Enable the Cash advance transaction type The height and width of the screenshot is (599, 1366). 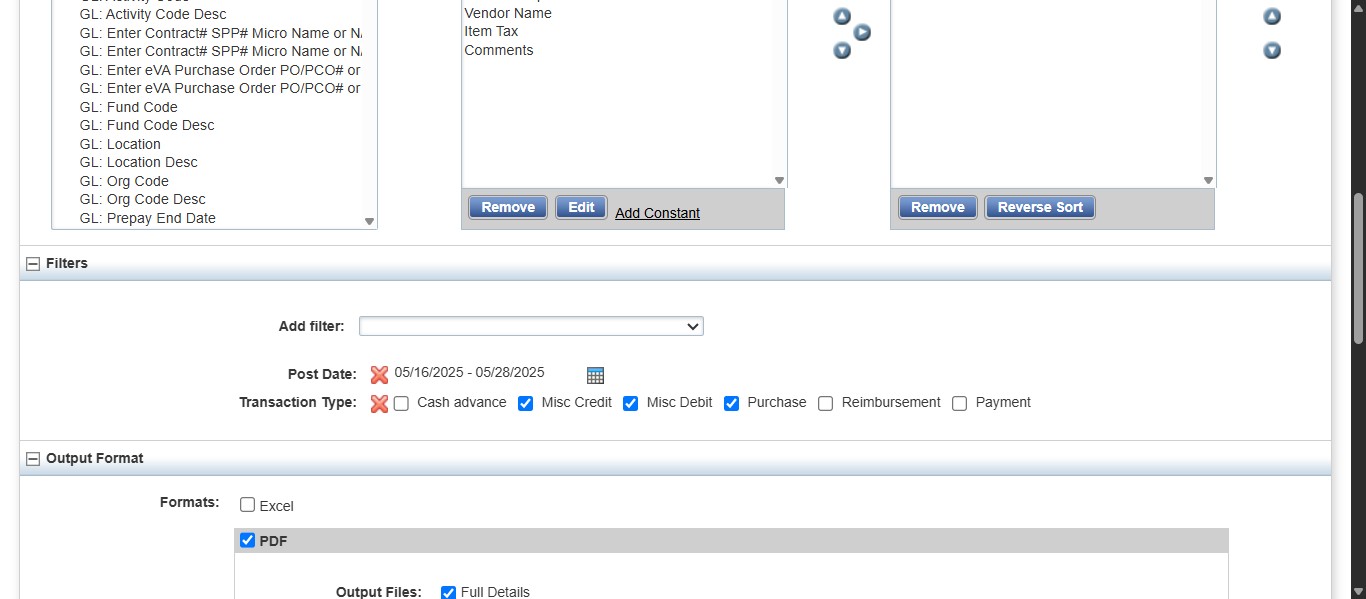click(401, 402)
